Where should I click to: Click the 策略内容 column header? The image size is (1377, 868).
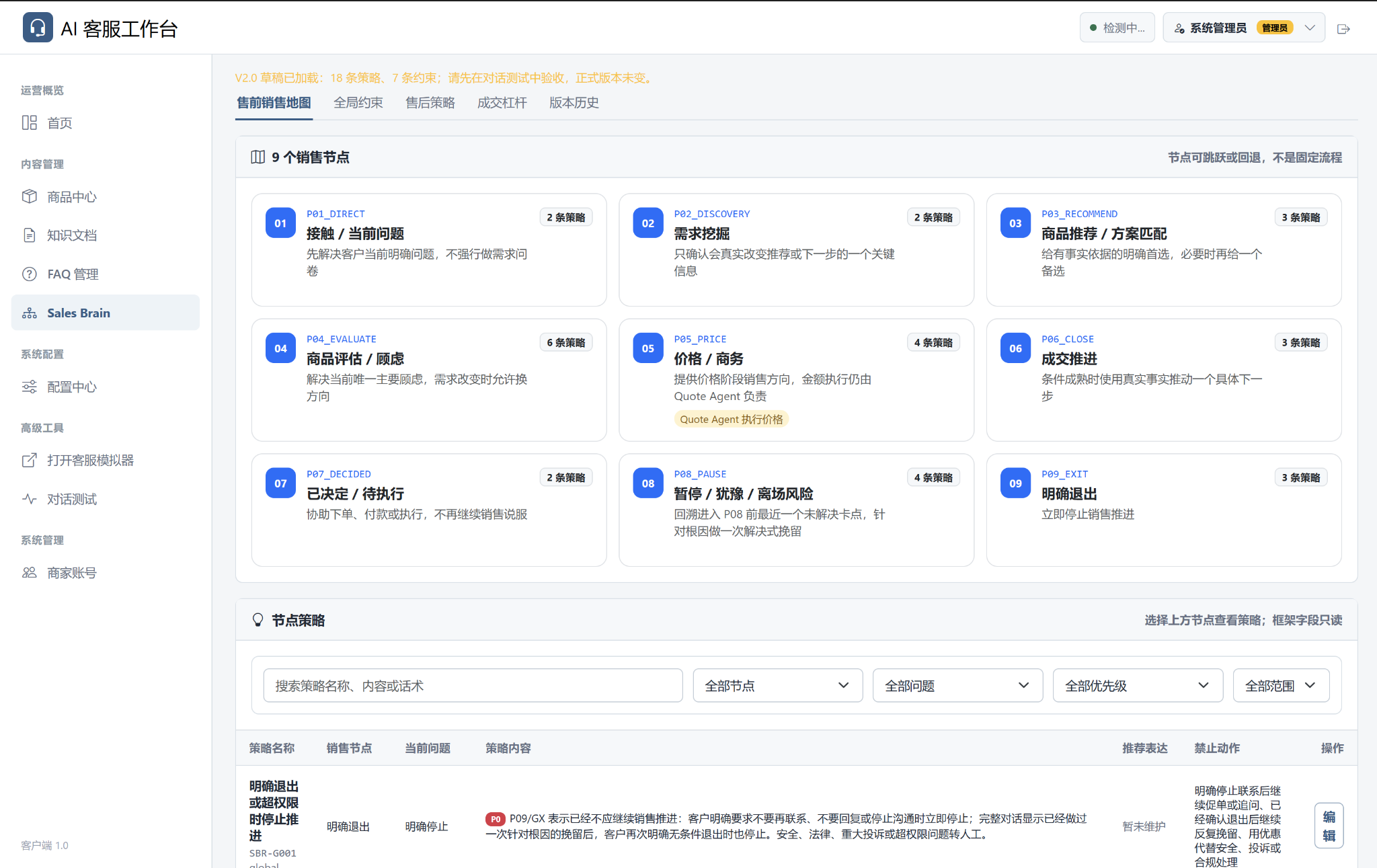508,748
